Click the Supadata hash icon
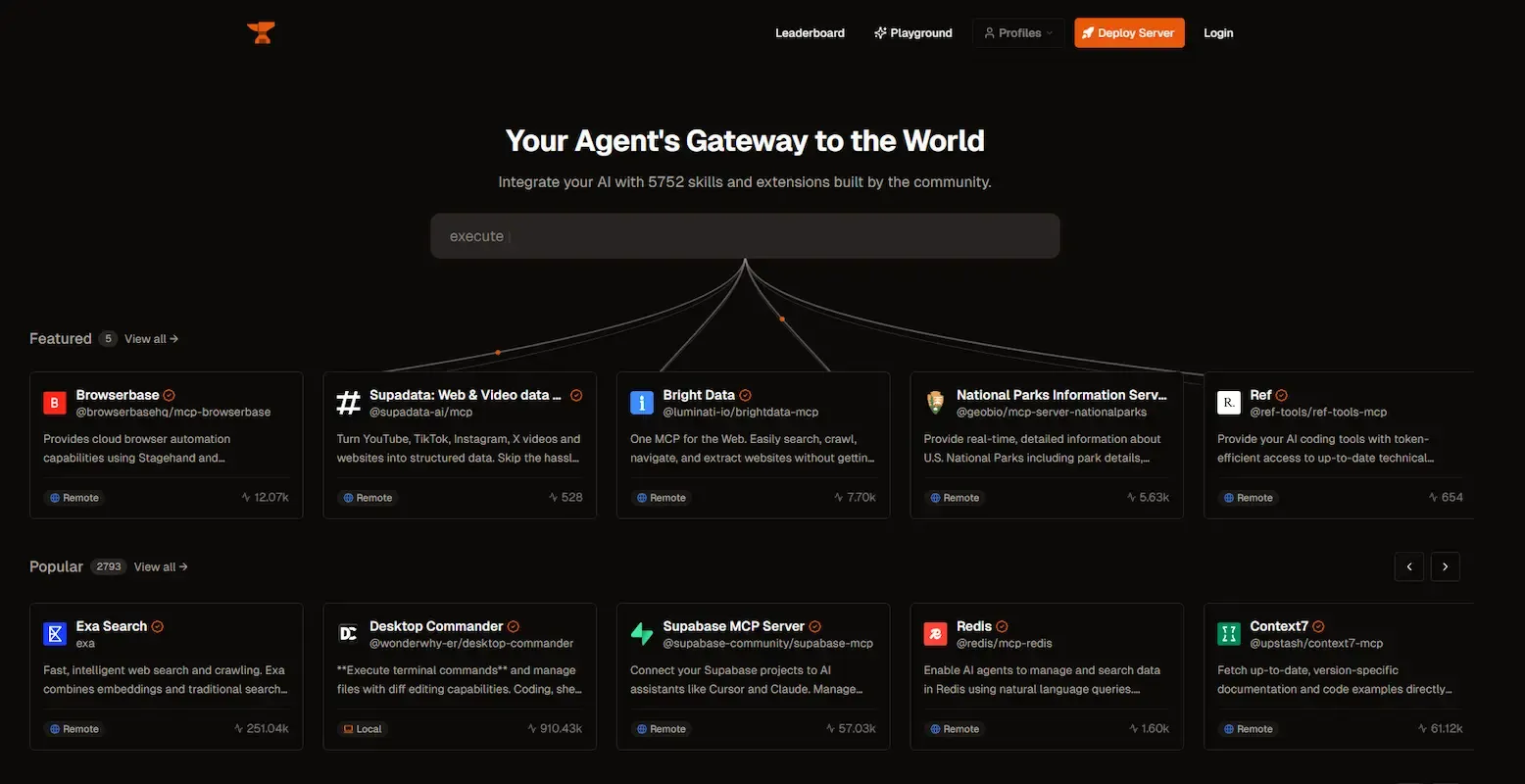 (x=348, y=403)
